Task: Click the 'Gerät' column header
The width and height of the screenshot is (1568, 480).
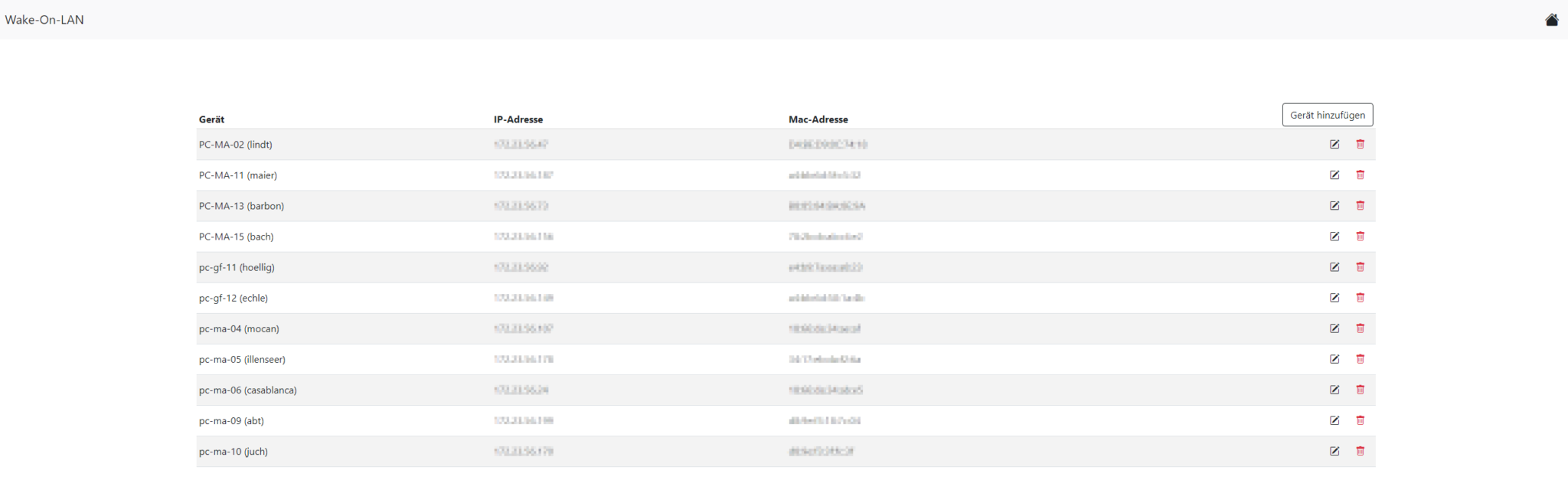Action: tap(211, 119)
